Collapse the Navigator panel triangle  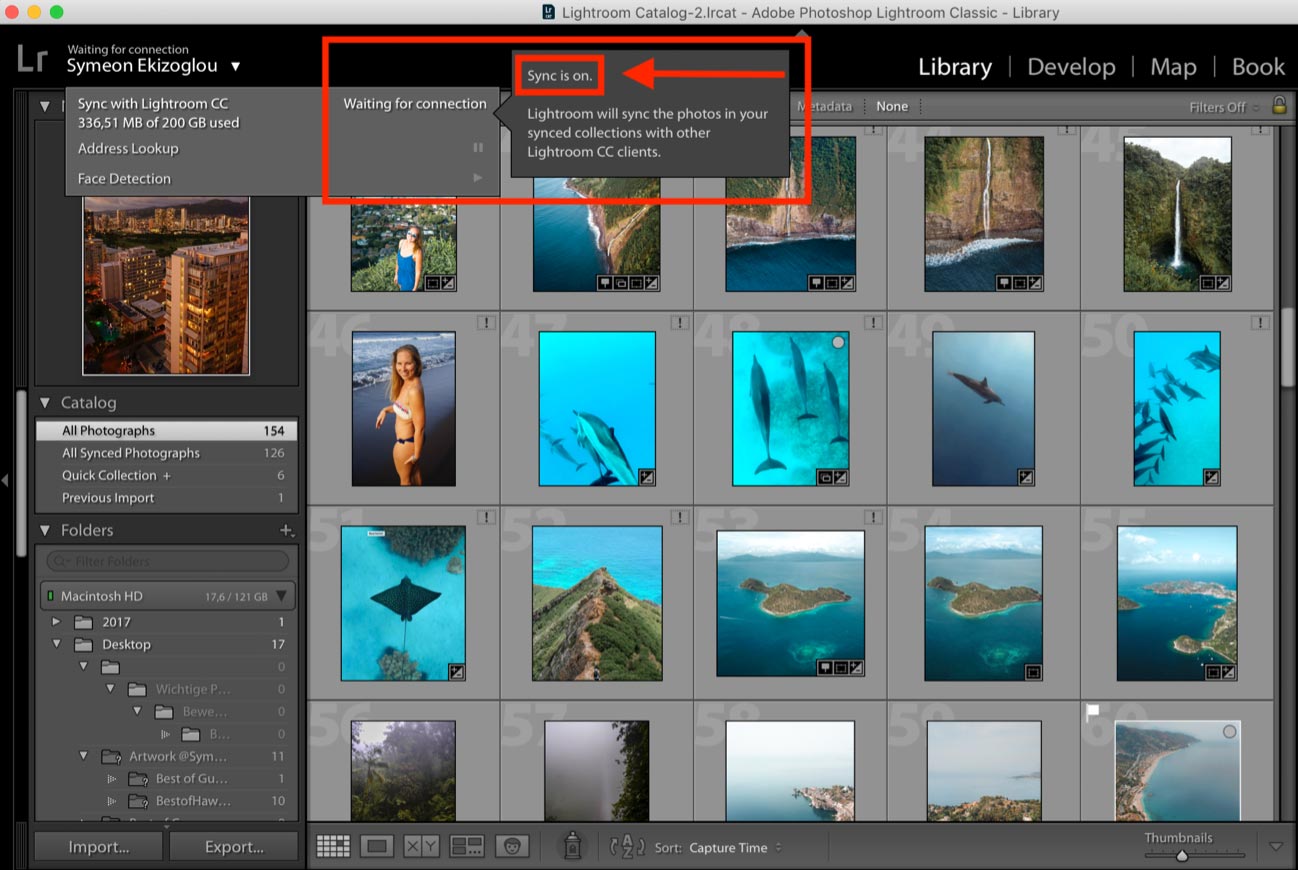pyautogui.click(x=45, y=105)
